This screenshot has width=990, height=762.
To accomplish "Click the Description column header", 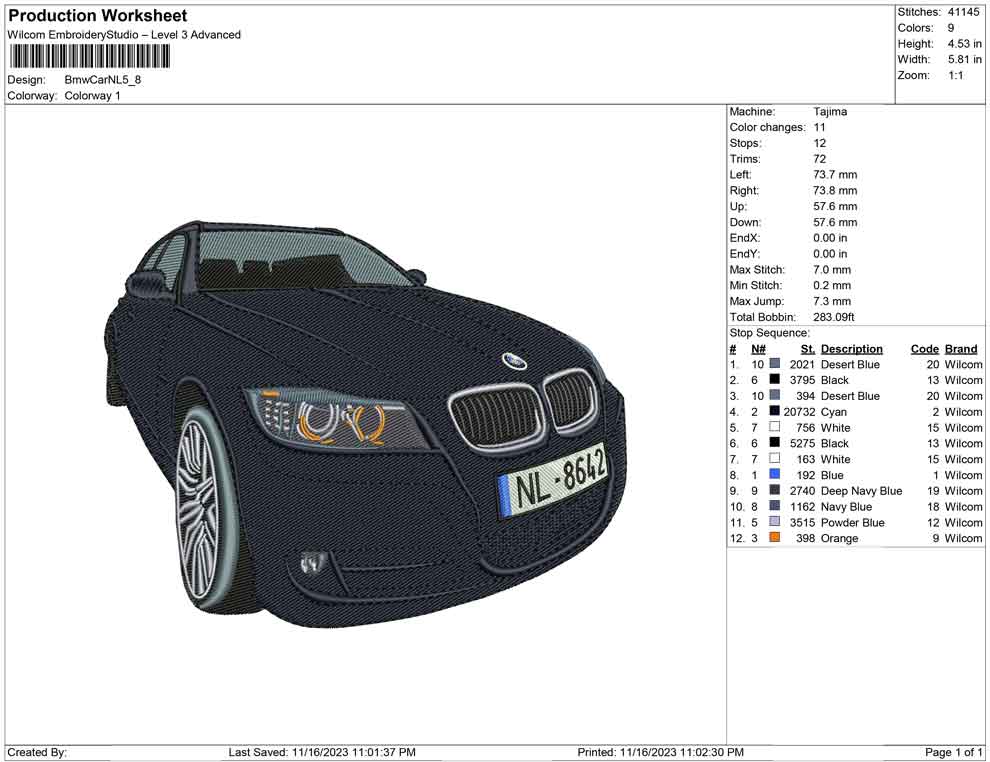I will 852,348.
